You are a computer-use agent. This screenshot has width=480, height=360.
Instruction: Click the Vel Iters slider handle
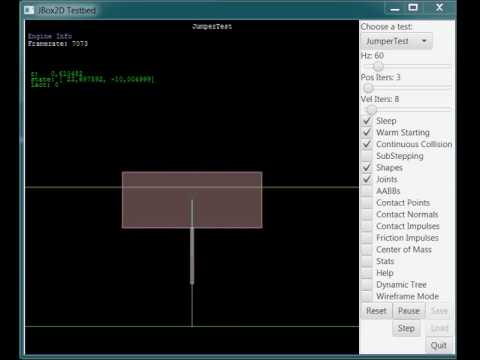tap(371, 109)
